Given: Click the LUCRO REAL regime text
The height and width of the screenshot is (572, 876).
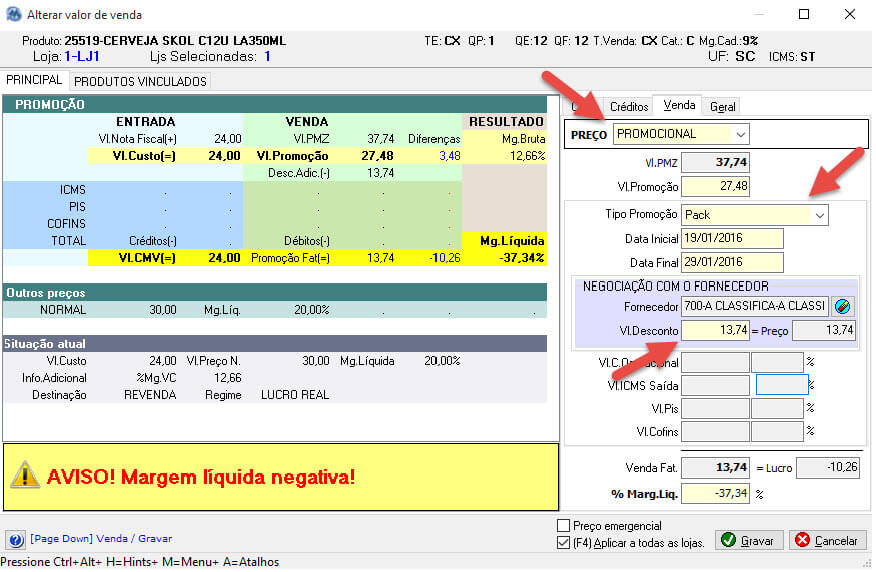Looking at the screenshot, I should 295,395.
